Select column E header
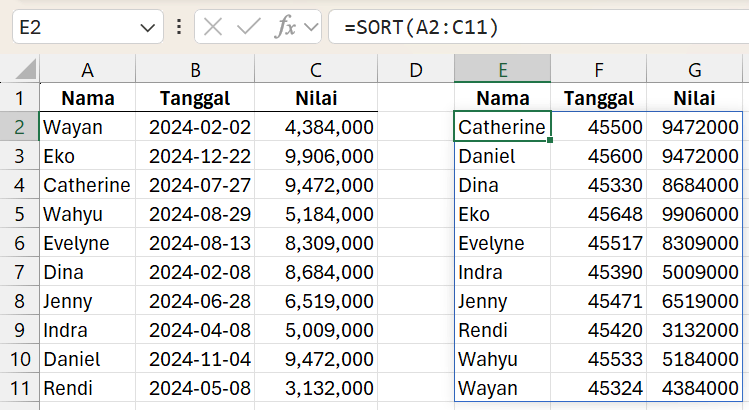Image resolution: width=749 pixels, height=410 pixels. (x=503, y=70)
